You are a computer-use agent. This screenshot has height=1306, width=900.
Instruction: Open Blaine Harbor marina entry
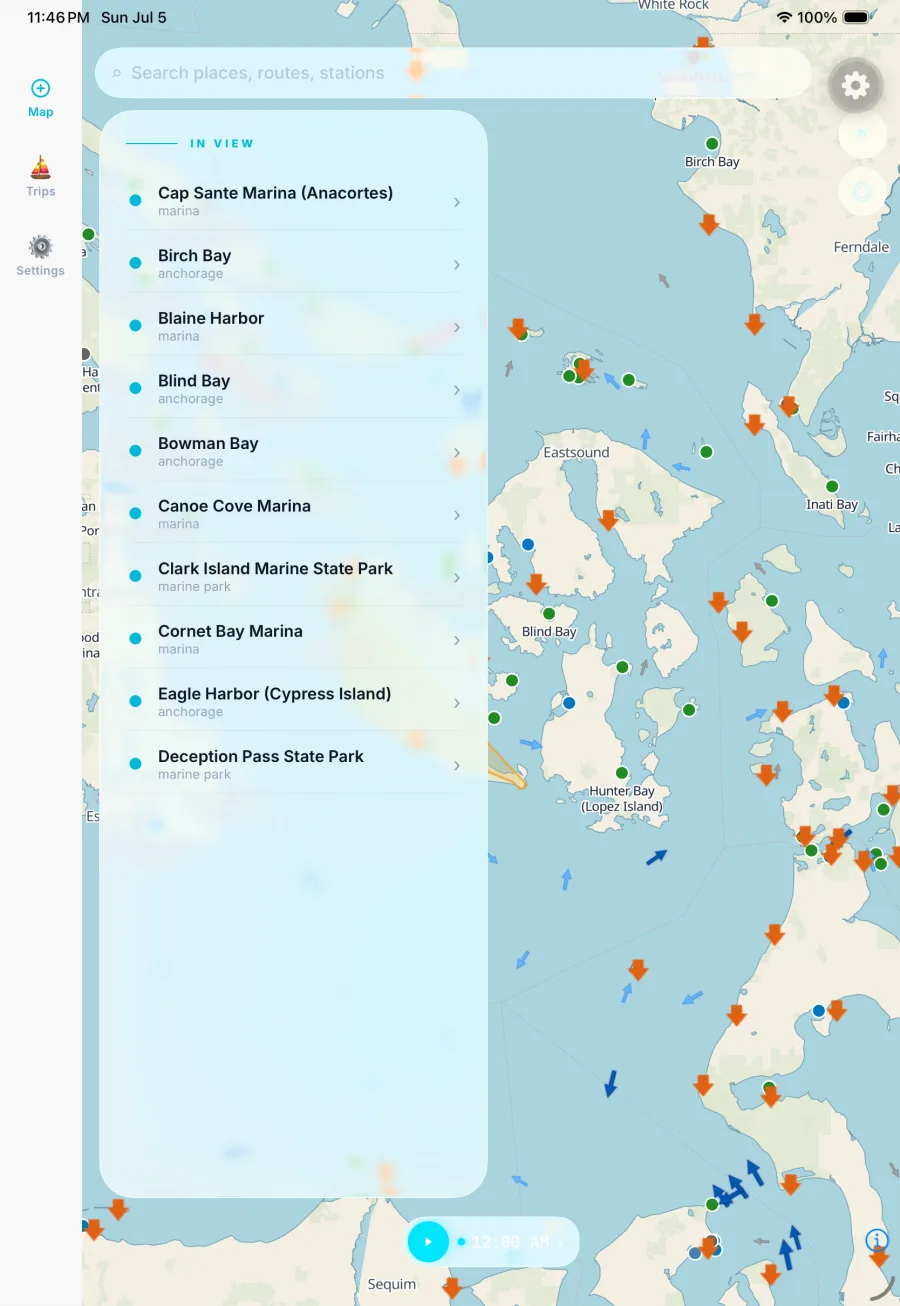pyautogui.click(x=294, y=325)
